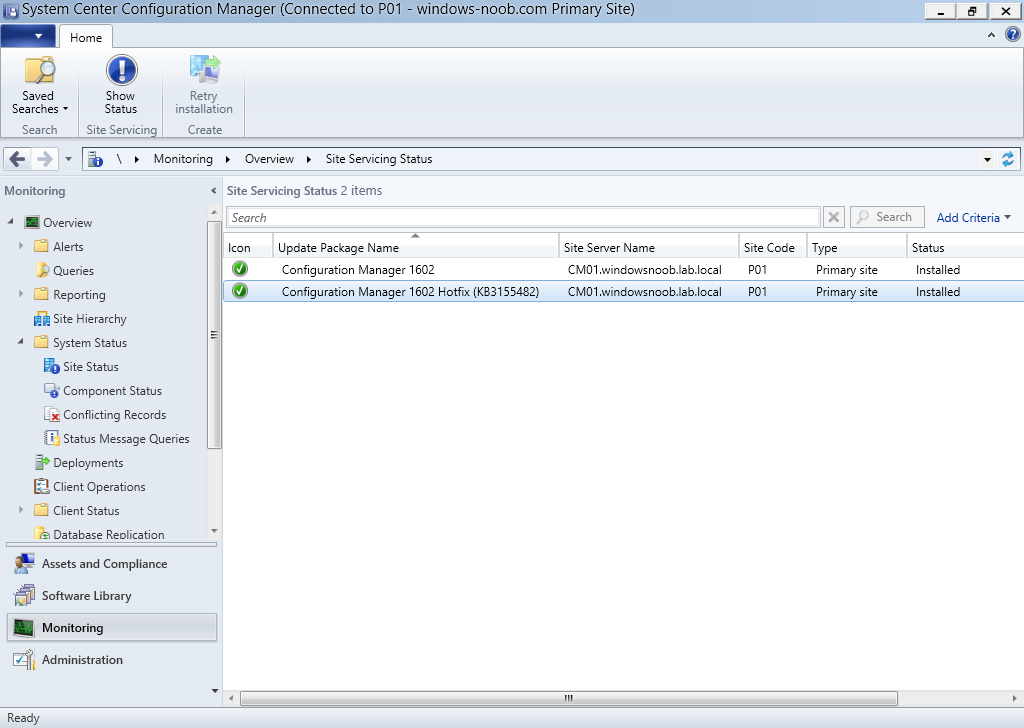This screenshot has width=1024, height=728.
Task: Open the Add Criteria dropdown
Action: point(973,217)
